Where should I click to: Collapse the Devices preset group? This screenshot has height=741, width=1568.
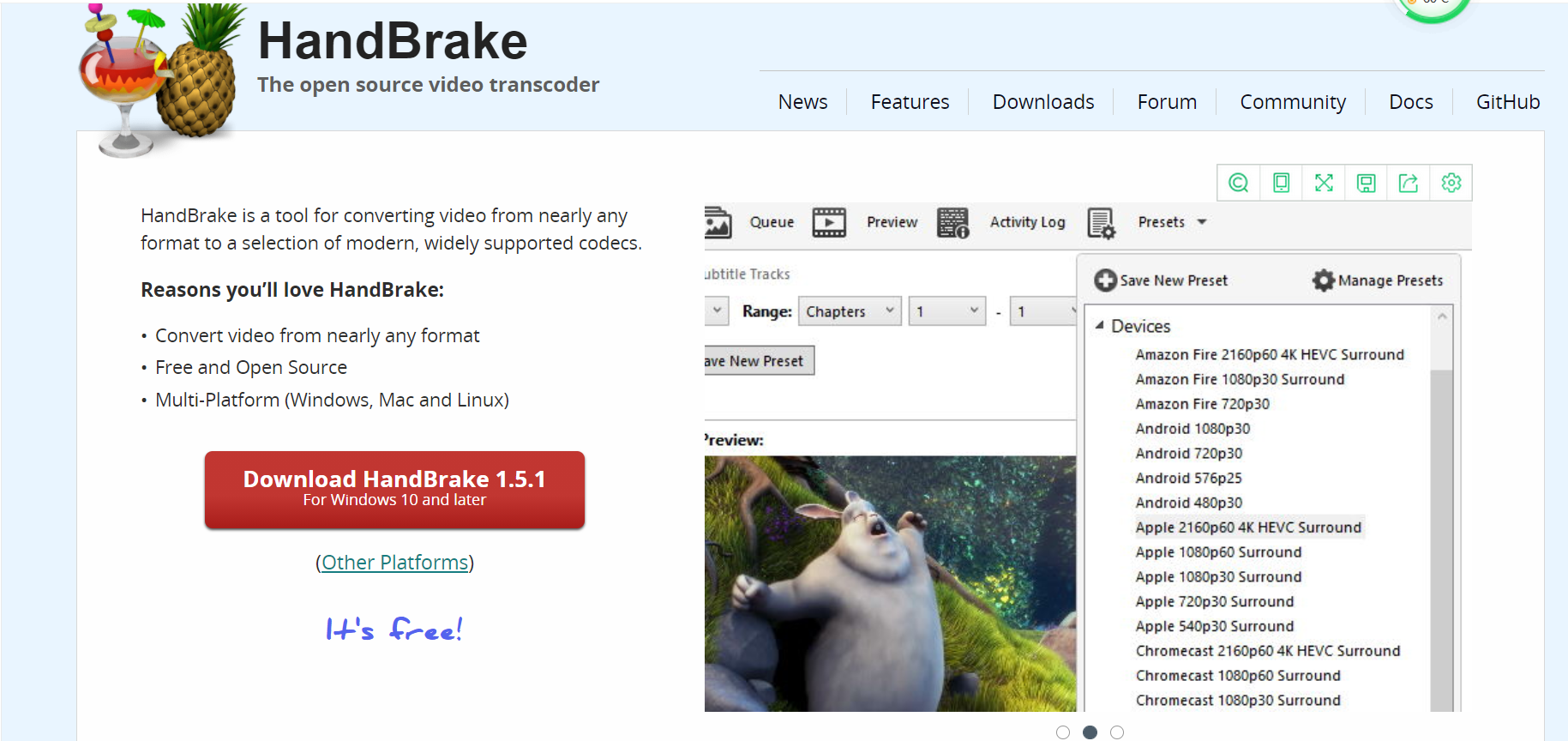(x=1100, y=326)
